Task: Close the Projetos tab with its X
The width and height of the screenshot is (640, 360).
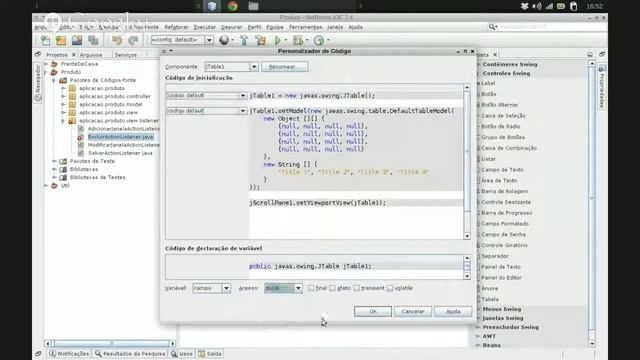Action: coord(74,55)
